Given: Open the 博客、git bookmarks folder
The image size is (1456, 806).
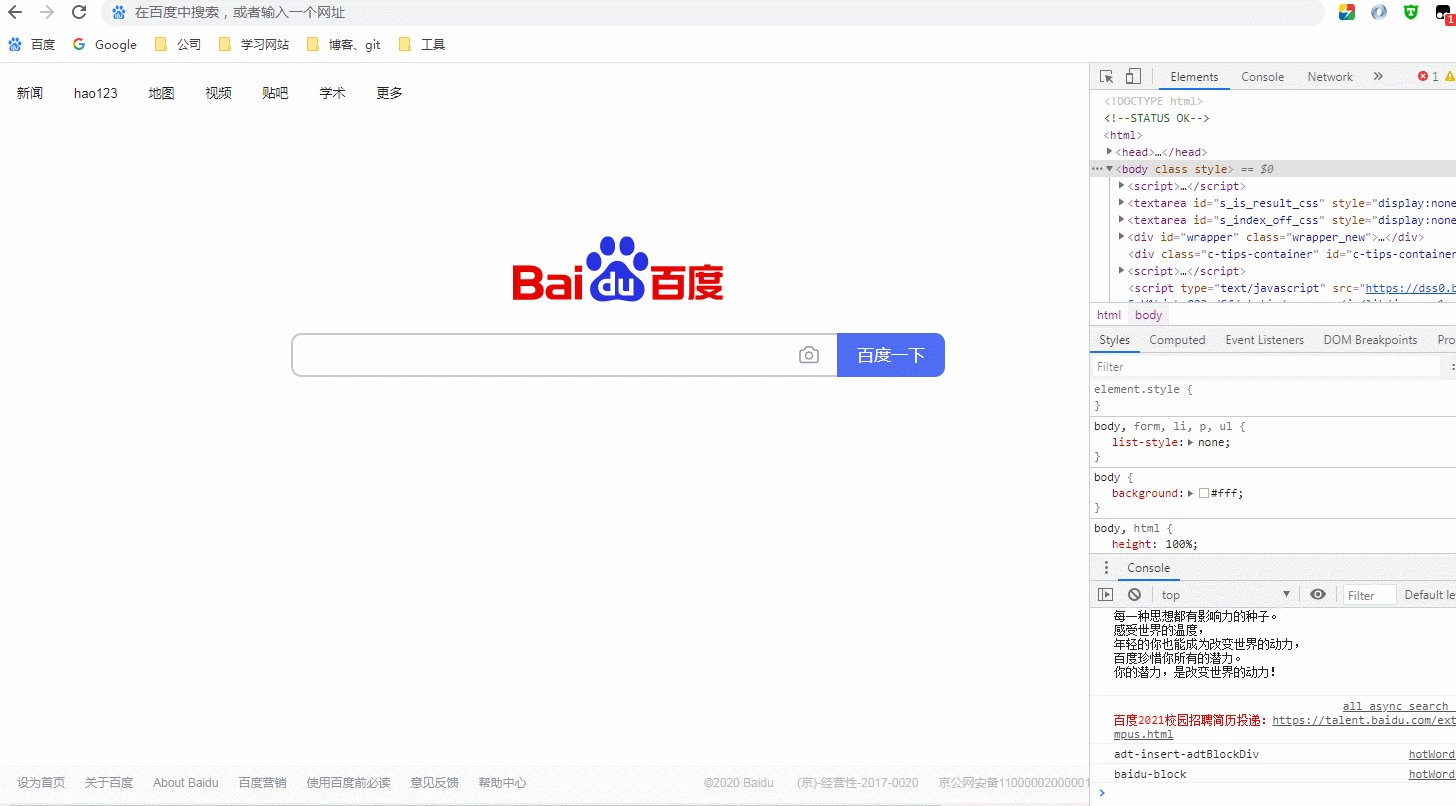Looking at the screenshot, I should click(344, 44).
